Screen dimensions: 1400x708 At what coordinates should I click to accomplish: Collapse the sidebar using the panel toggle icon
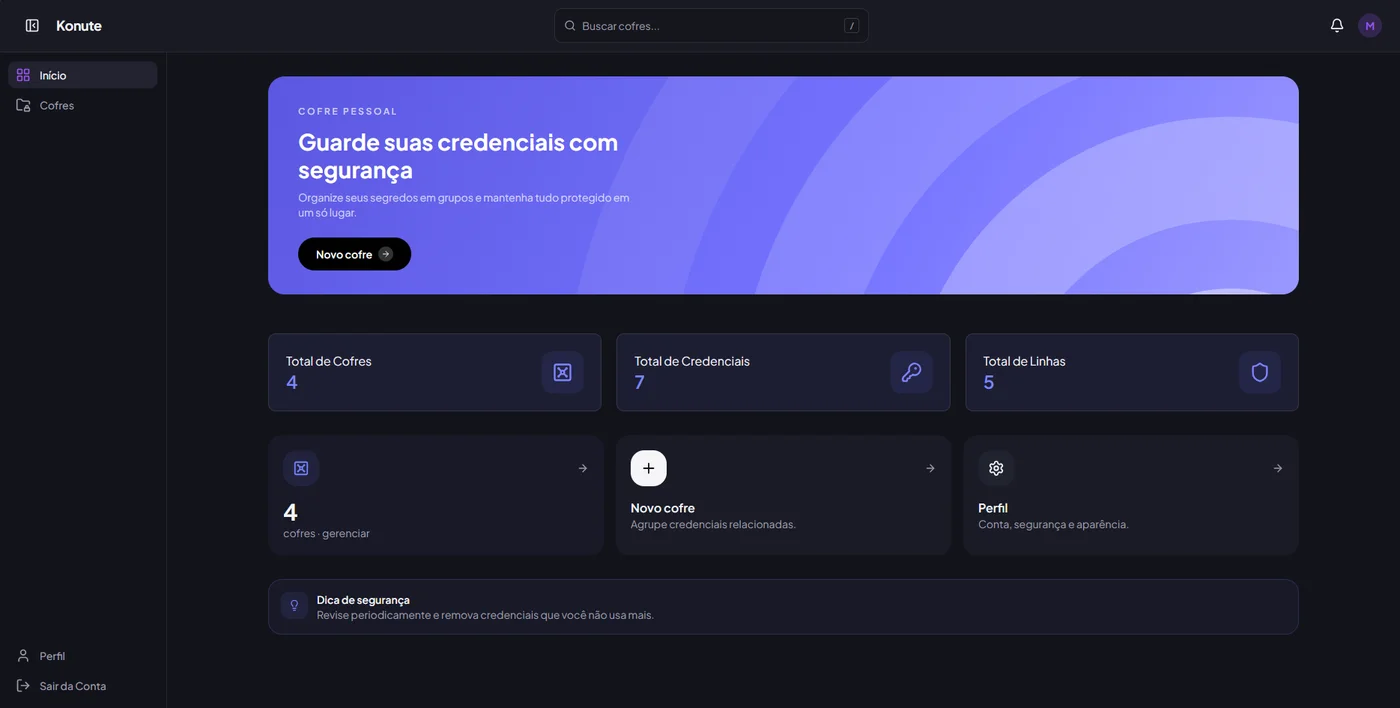tap(32, 26)
